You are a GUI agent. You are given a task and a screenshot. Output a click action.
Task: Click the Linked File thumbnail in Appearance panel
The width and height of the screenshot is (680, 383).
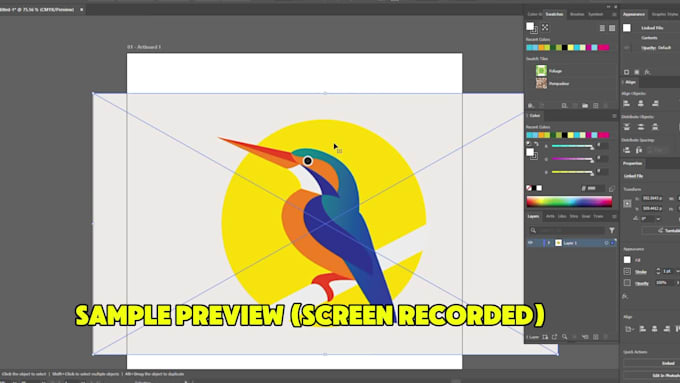(x=627, y=28)
